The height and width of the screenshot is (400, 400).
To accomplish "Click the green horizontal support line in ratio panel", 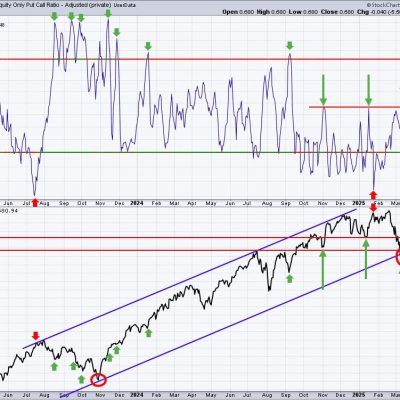I will 200,152.
